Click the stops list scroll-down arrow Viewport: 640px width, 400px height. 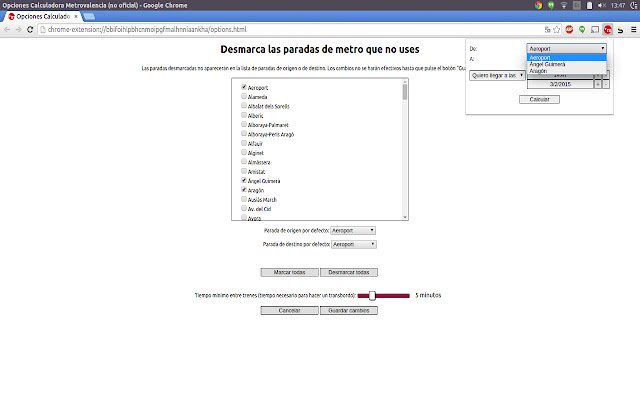pos(405,217)
